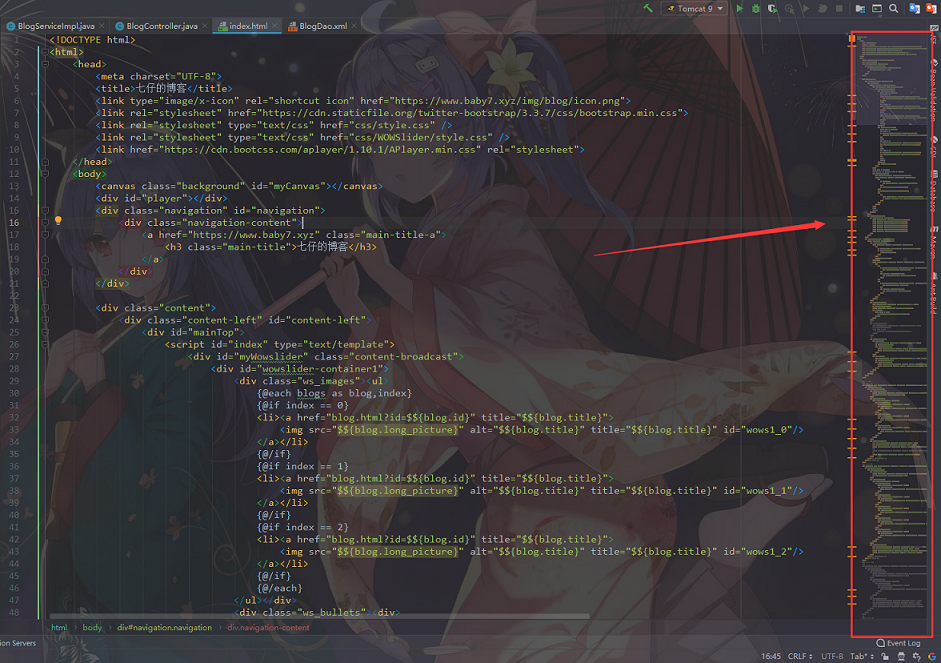The image size is (941, 663).
Task: Collapse the body tag fold on line 12
Action: click(x=45, y=174)
